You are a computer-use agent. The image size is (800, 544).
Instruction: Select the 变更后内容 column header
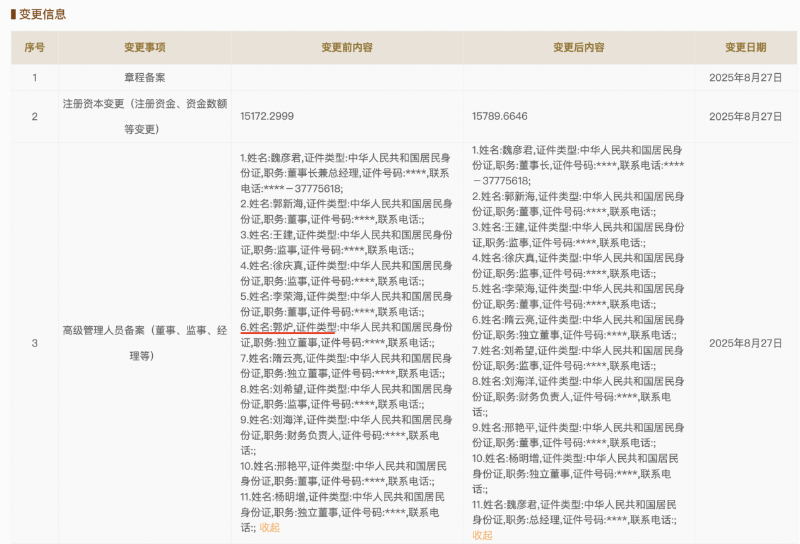579,47
